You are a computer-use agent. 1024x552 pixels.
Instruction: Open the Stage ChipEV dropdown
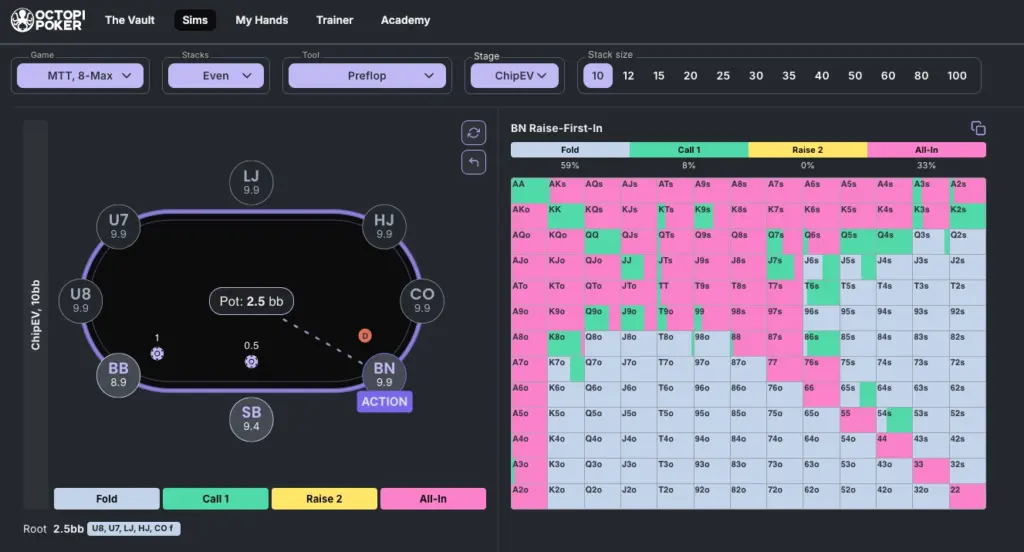click(515, 76)
